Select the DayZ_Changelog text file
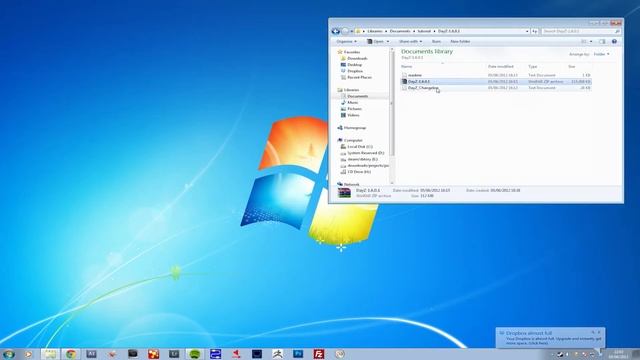640x360 pixels. (496, 88)
